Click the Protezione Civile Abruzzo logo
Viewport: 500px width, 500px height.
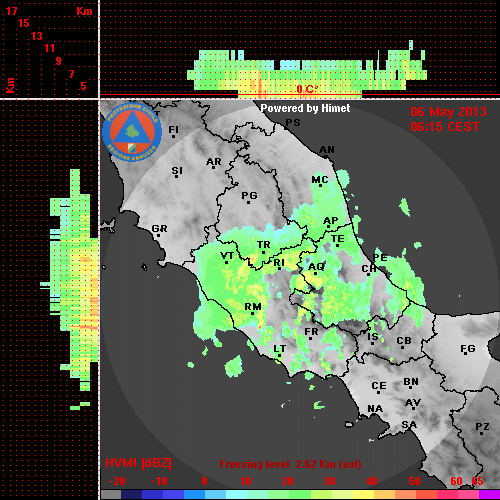point(132,133)
